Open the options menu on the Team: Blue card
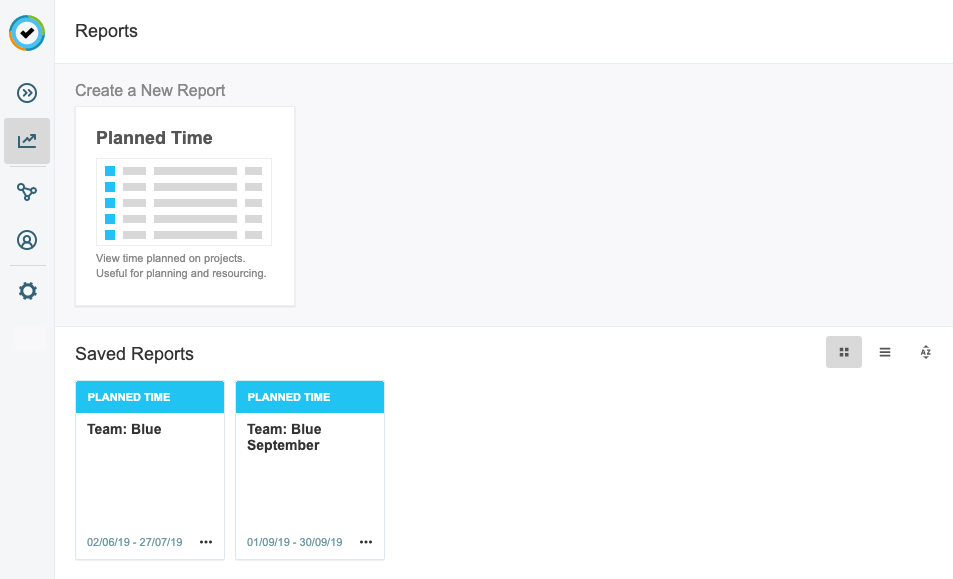This screenshot has width=953, height=579. coord(206,541)
